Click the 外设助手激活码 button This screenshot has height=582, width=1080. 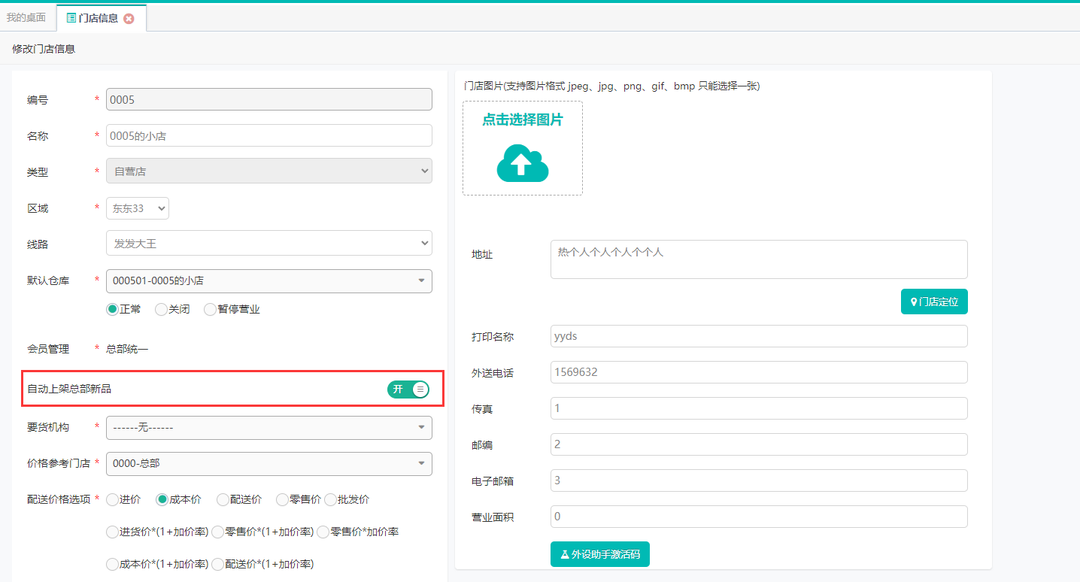click(x=600, y=554)
